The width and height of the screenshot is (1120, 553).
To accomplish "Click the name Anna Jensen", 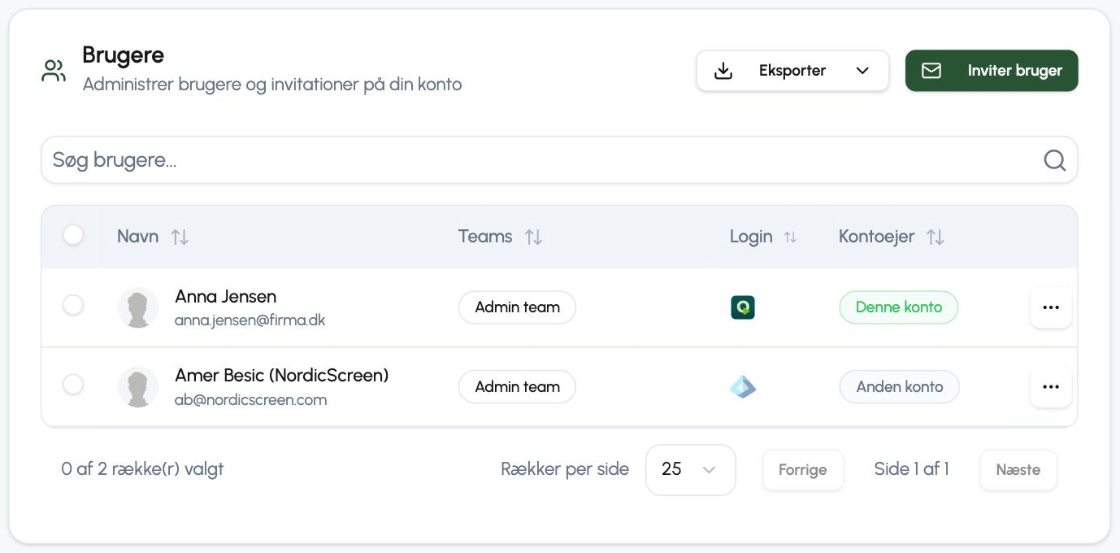I will 226,296.
